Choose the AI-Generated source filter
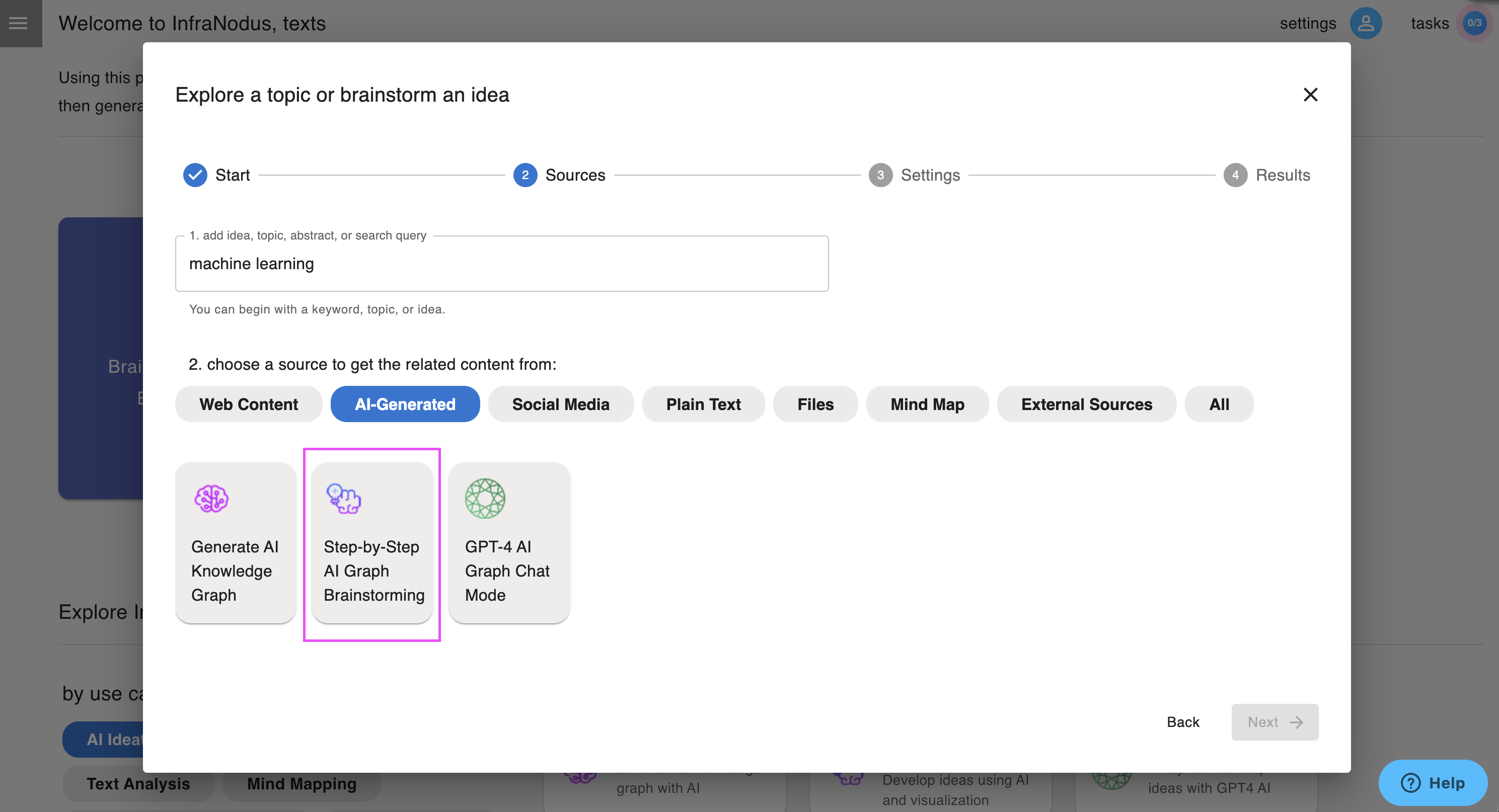Screen dimensions: 1499x812 click(405, 403)
